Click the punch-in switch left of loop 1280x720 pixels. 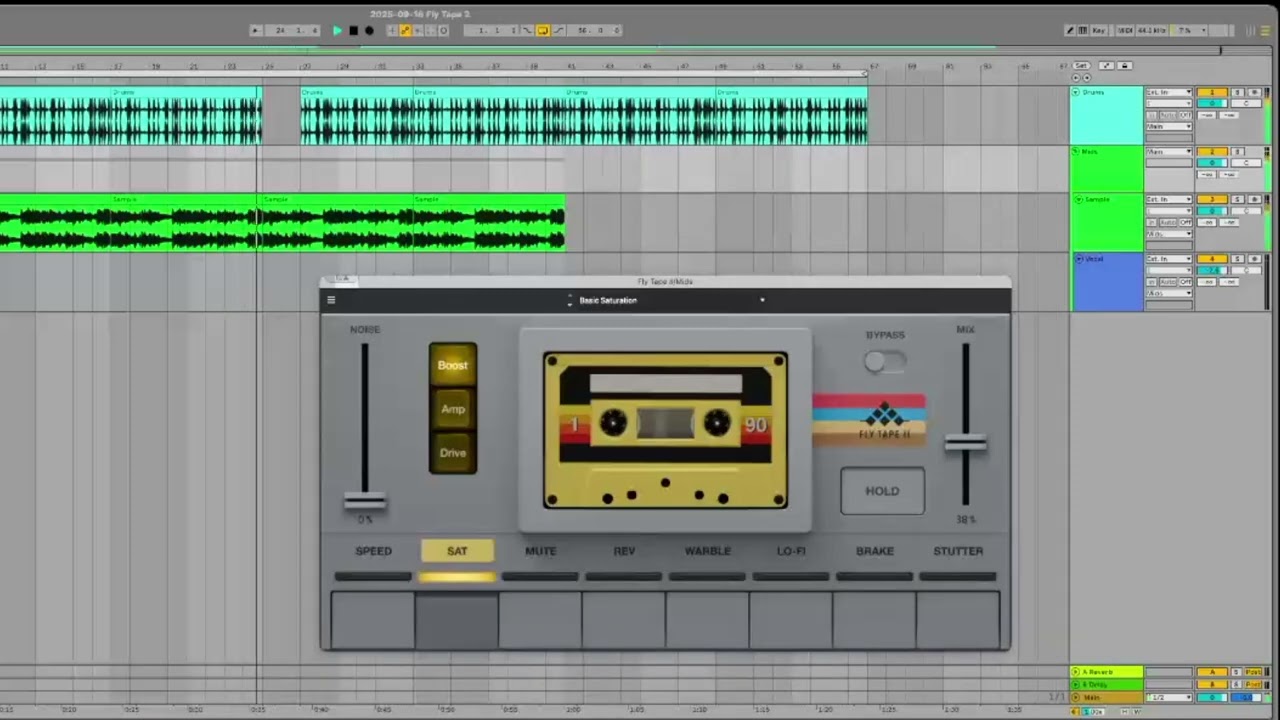pos(527,31)
